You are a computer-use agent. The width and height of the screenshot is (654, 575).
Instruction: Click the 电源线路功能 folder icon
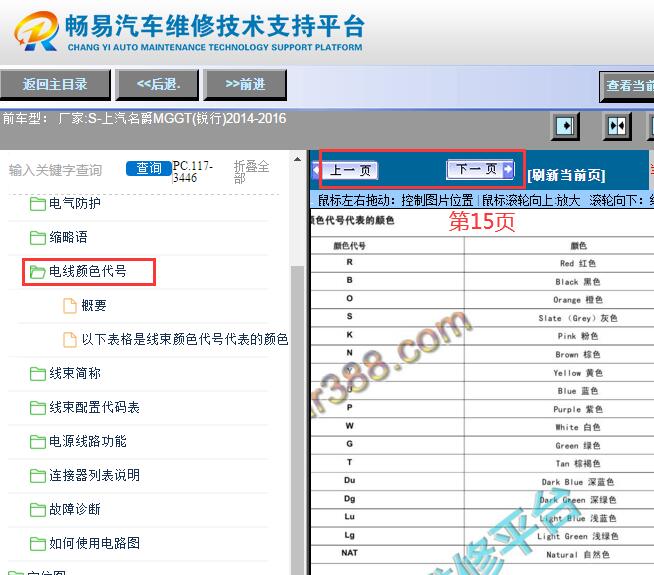(38, 442)
